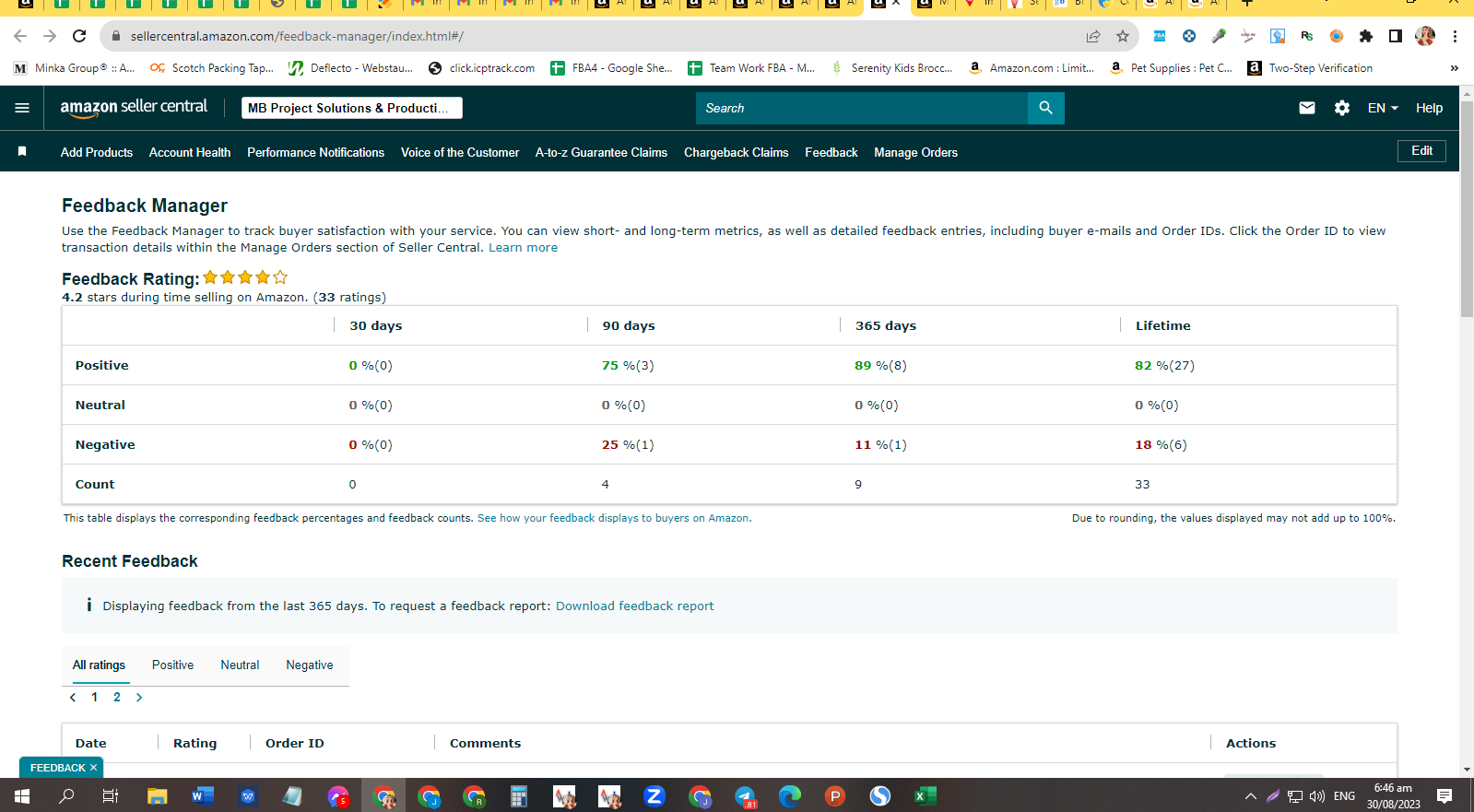This screenshot has height=812, width=1474.
Task: Open PowerPoint from the taskbar
Action: point(835,796)
